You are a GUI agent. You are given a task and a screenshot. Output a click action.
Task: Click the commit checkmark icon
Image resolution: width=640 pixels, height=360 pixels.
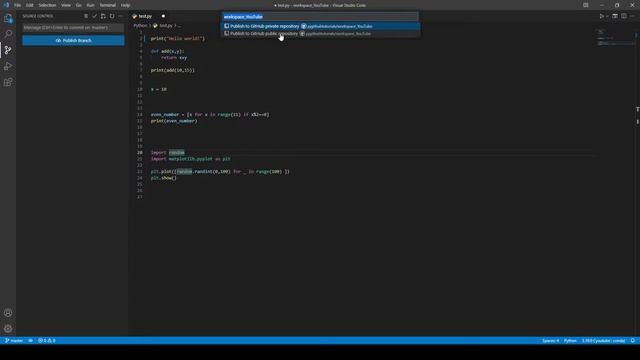[95, 16]
